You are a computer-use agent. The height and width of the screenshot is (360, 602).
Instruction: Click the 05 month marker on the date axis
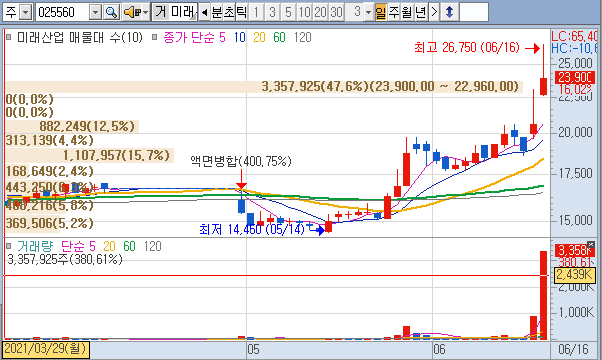point(253,350)
